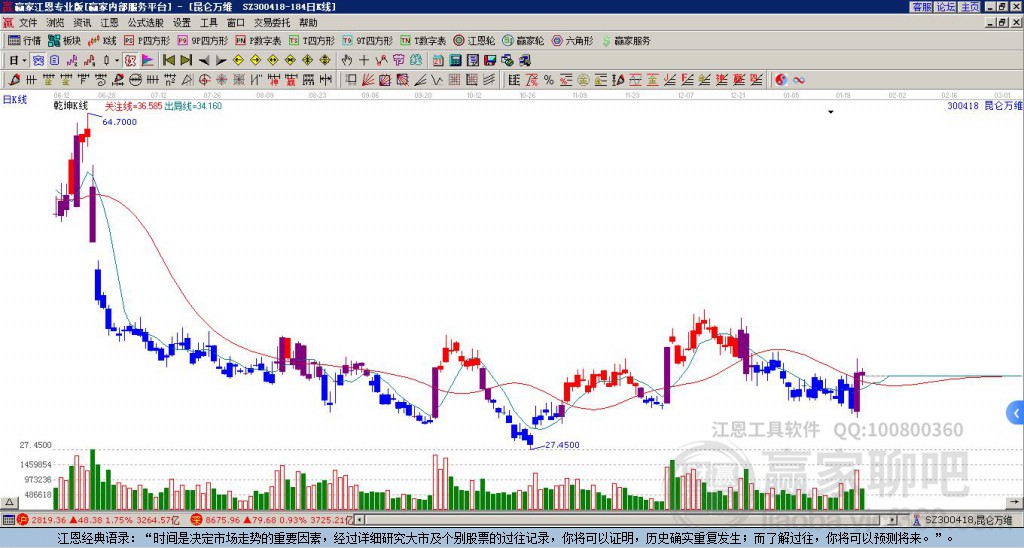Expand the blue side panel arrow
Screen dimensions: 1024x548
(x=1016, y=413)
